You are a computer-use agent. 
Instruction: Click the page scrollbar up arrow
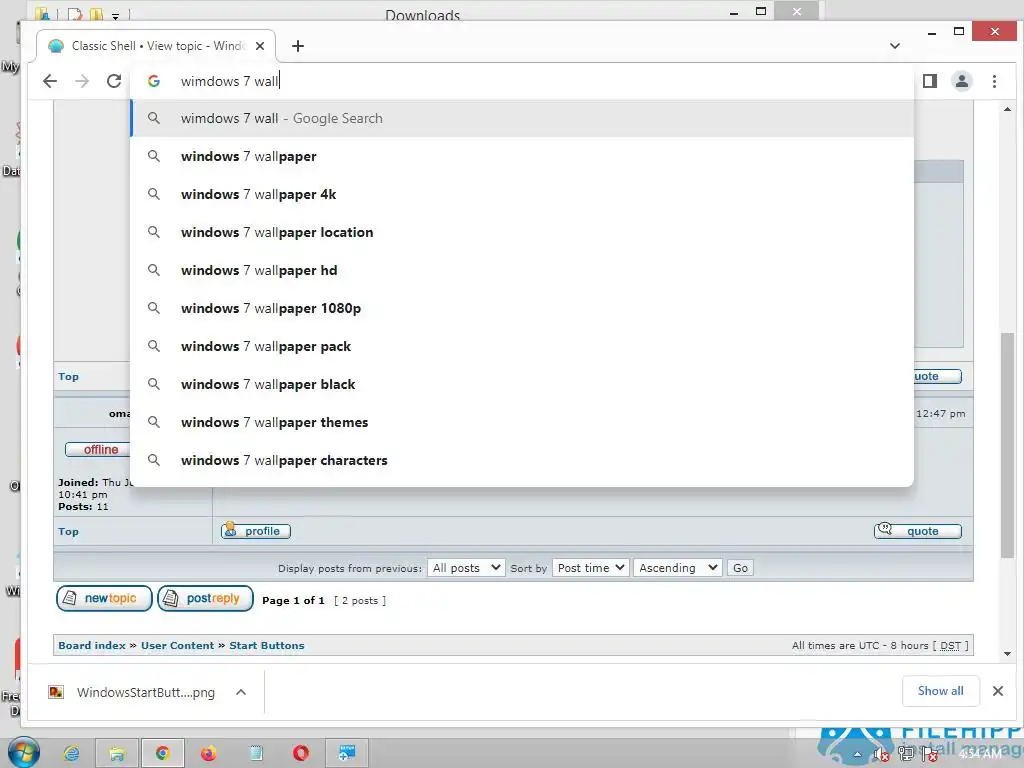pos(1007,109)
